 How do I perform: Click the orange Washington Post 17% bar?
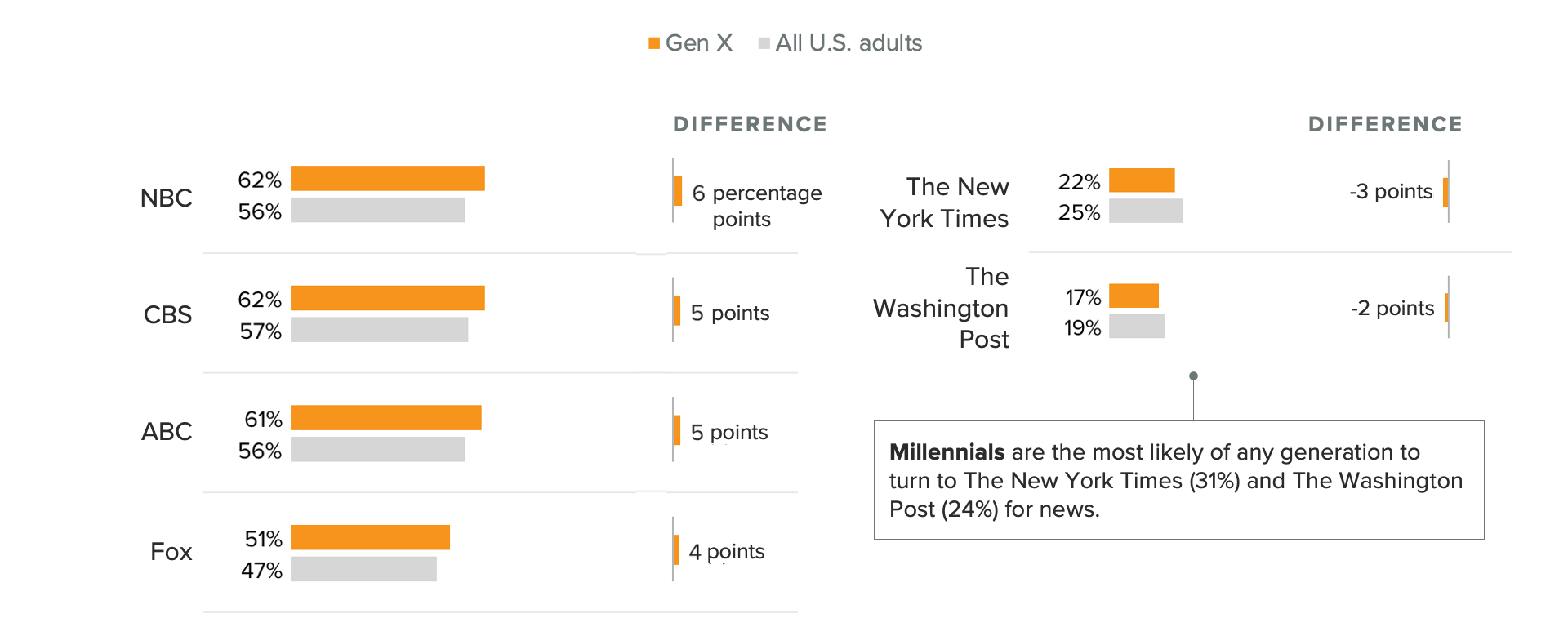(x=1134, y=296)
